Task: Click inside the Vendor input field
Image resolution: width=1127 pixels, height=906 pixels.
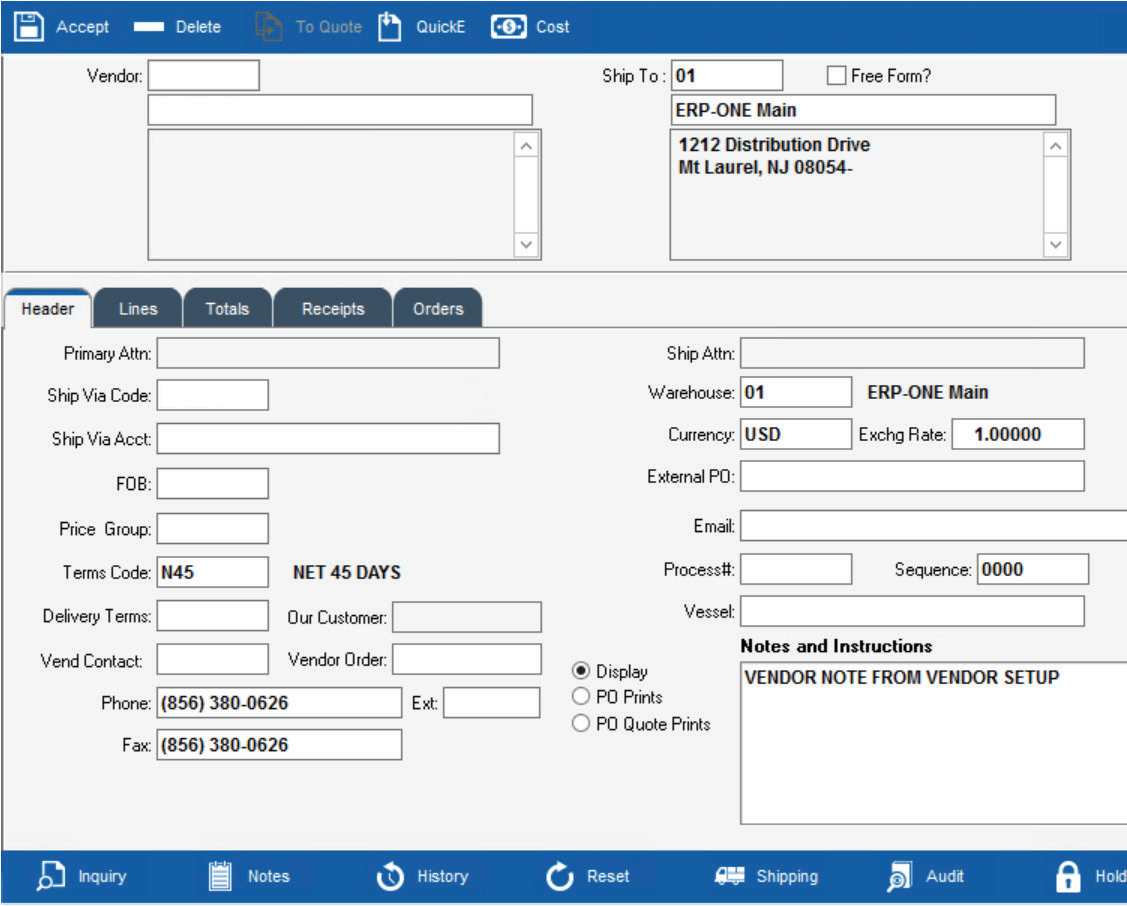Action: pyautogui.click(x=203, y=75)
